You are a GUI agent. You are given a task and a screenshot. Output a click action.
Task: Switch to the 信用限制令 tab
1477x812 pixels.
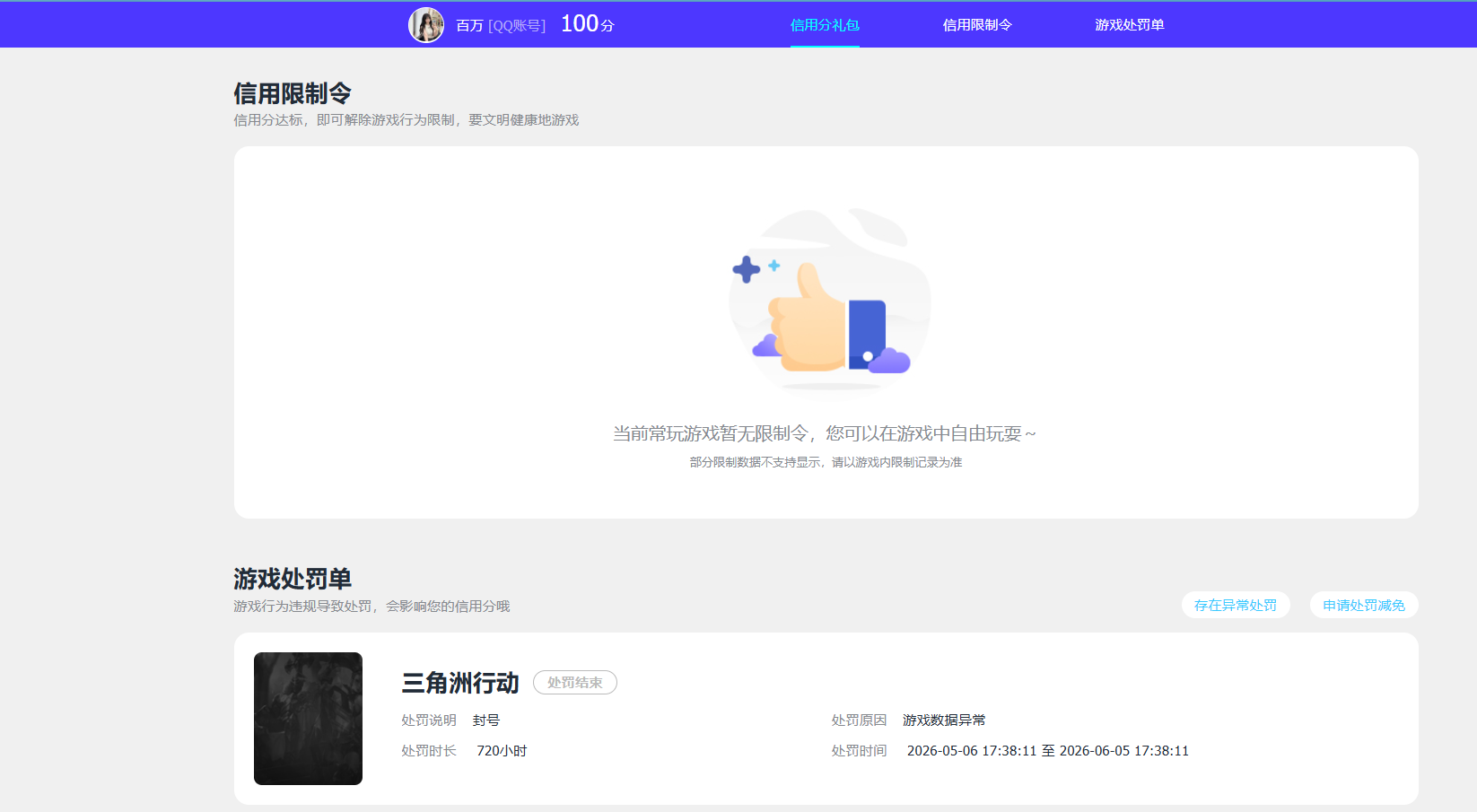pos(977,25)
